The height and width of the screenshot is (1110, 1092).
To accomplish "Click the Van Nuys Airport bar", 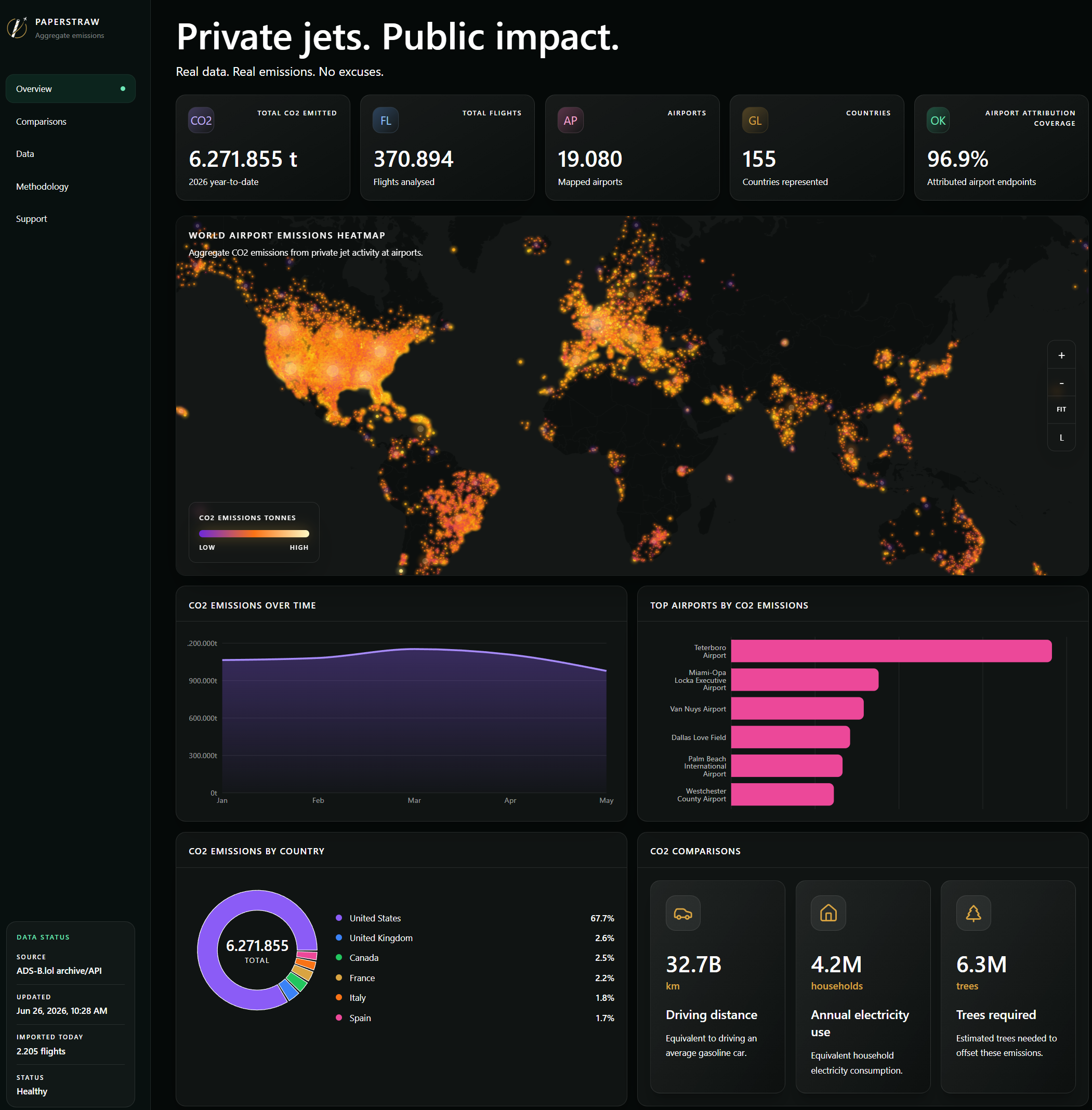I will click(x=797, y=708).
